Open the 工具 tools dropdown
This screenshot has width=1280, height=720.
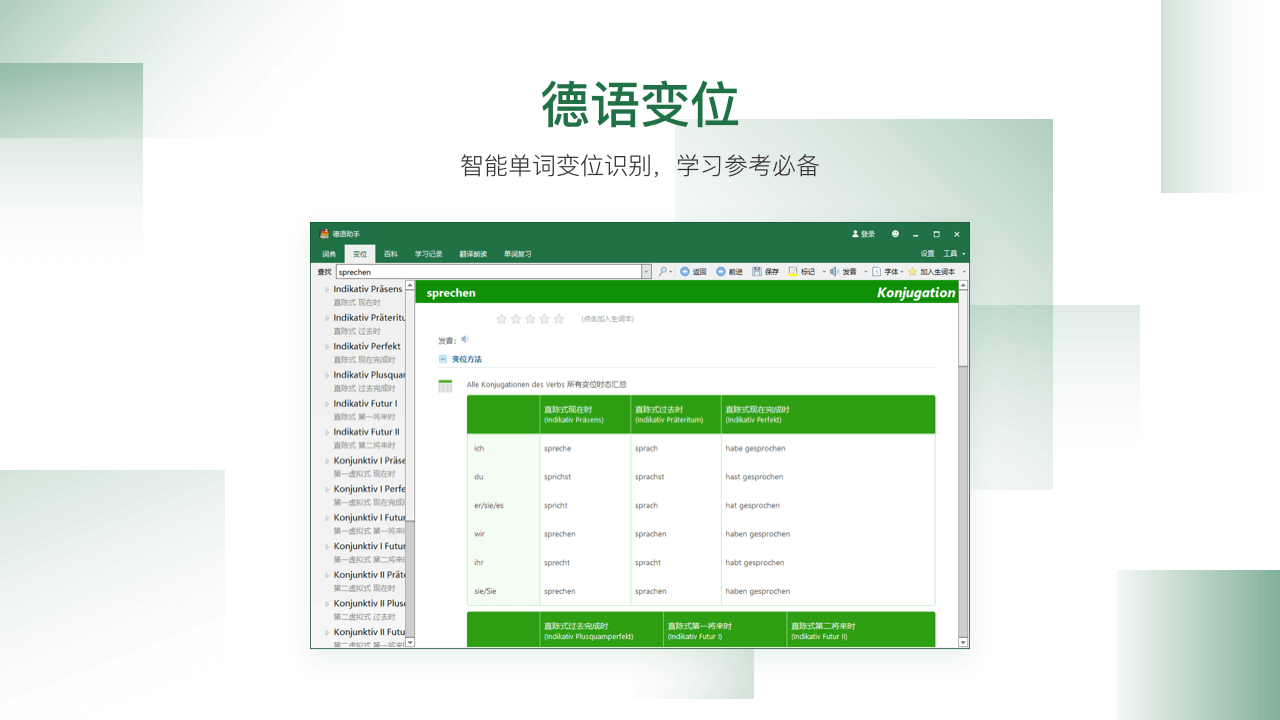(x=950, y=252)
